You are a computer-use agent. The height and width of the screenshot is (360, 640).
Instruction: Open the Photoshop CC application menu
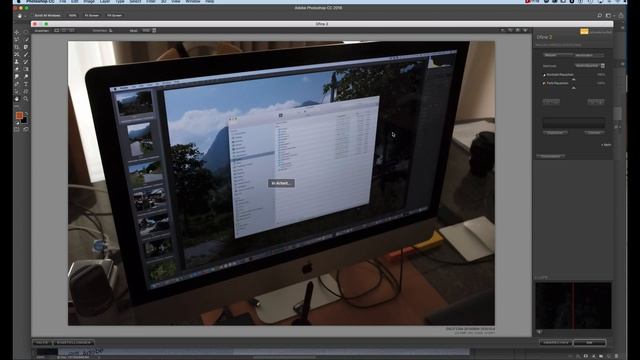click(40, 2)
